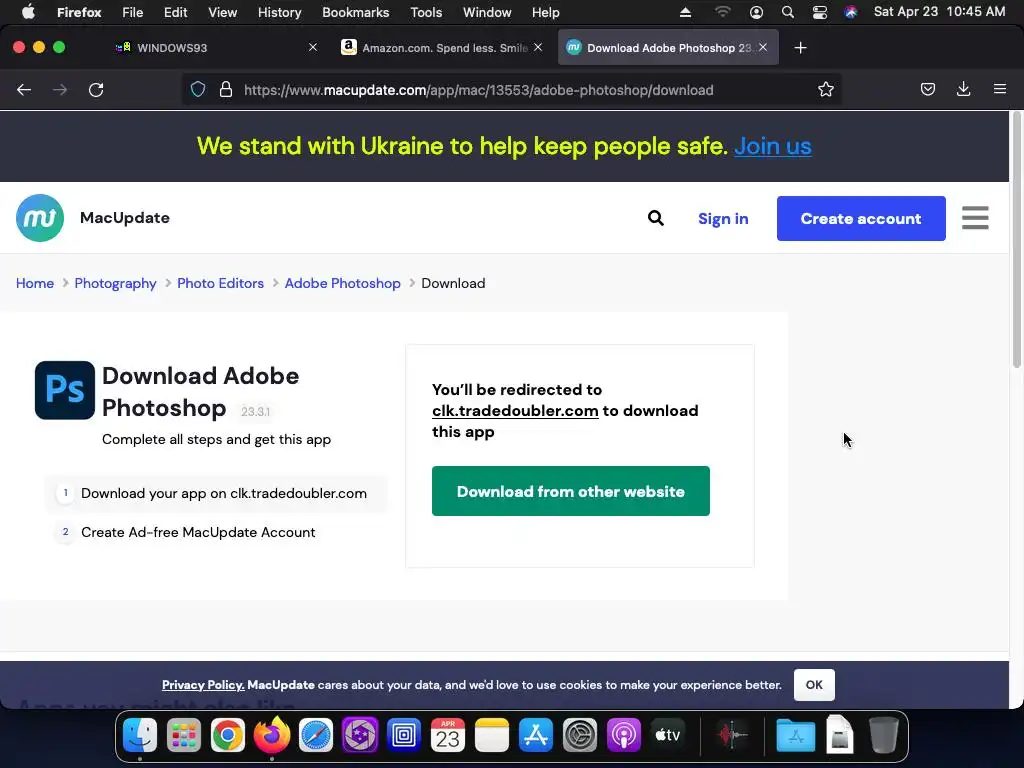The height and width of the screenshot is (768, 1024).
Task: Close the Amazon.com tab
Action: pos(537,47)
